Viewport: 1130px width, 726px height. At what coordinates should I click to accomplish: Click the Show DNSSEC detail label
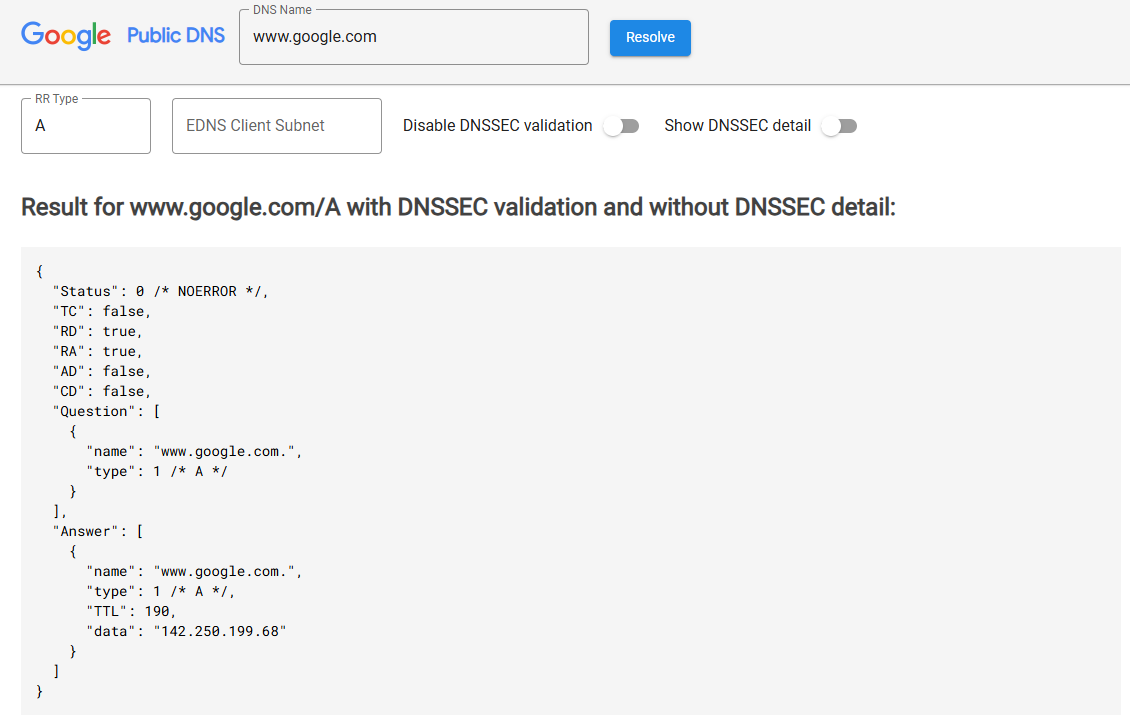click(737, 125)
